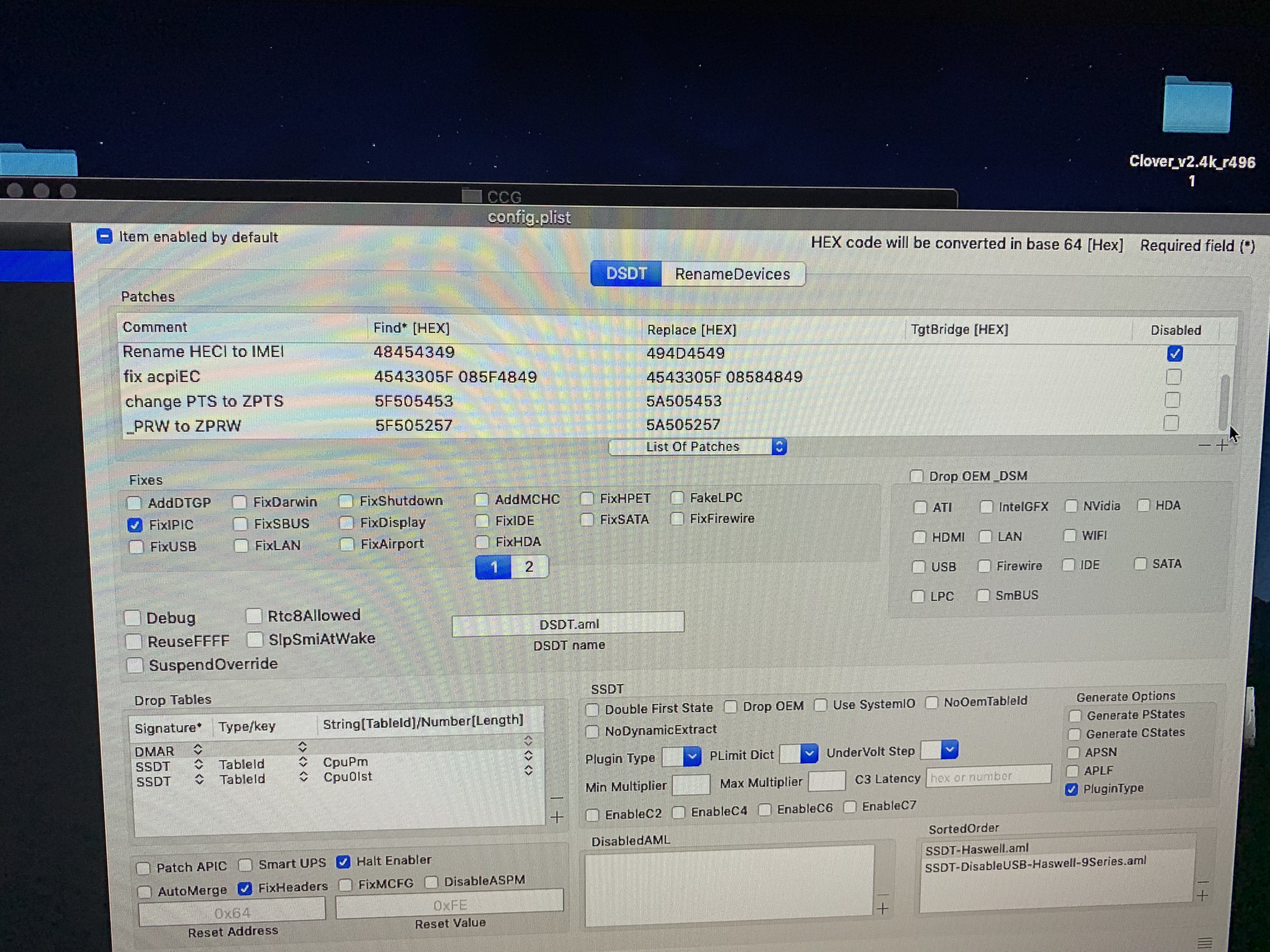Add a new Drop Tables entry

556,817
